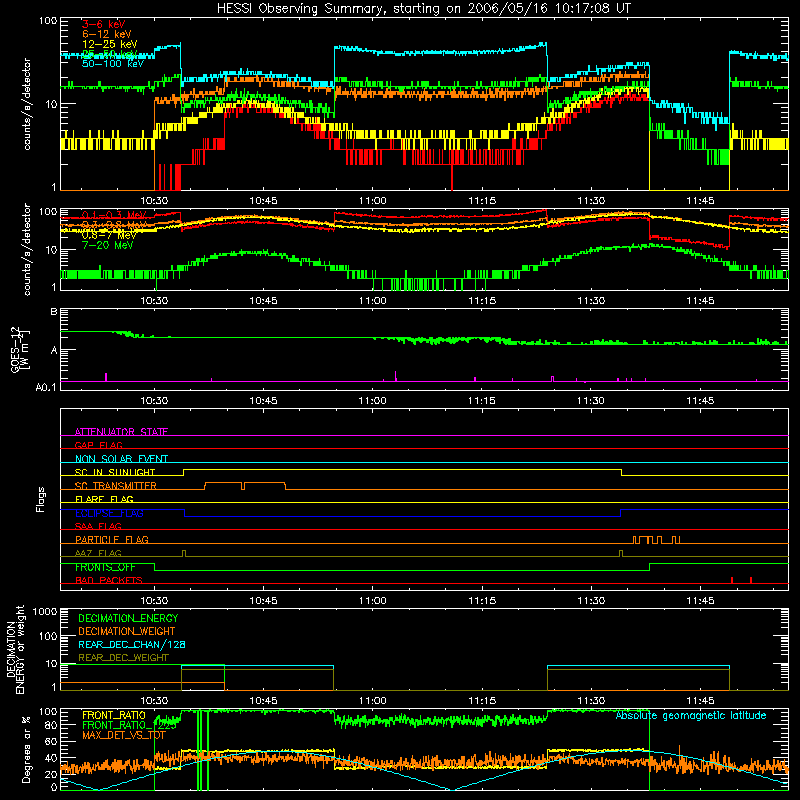This screenshot has height=800, width=800.
Task: Select the FRONT_RATIO legend label
Action: pos(114,715)
